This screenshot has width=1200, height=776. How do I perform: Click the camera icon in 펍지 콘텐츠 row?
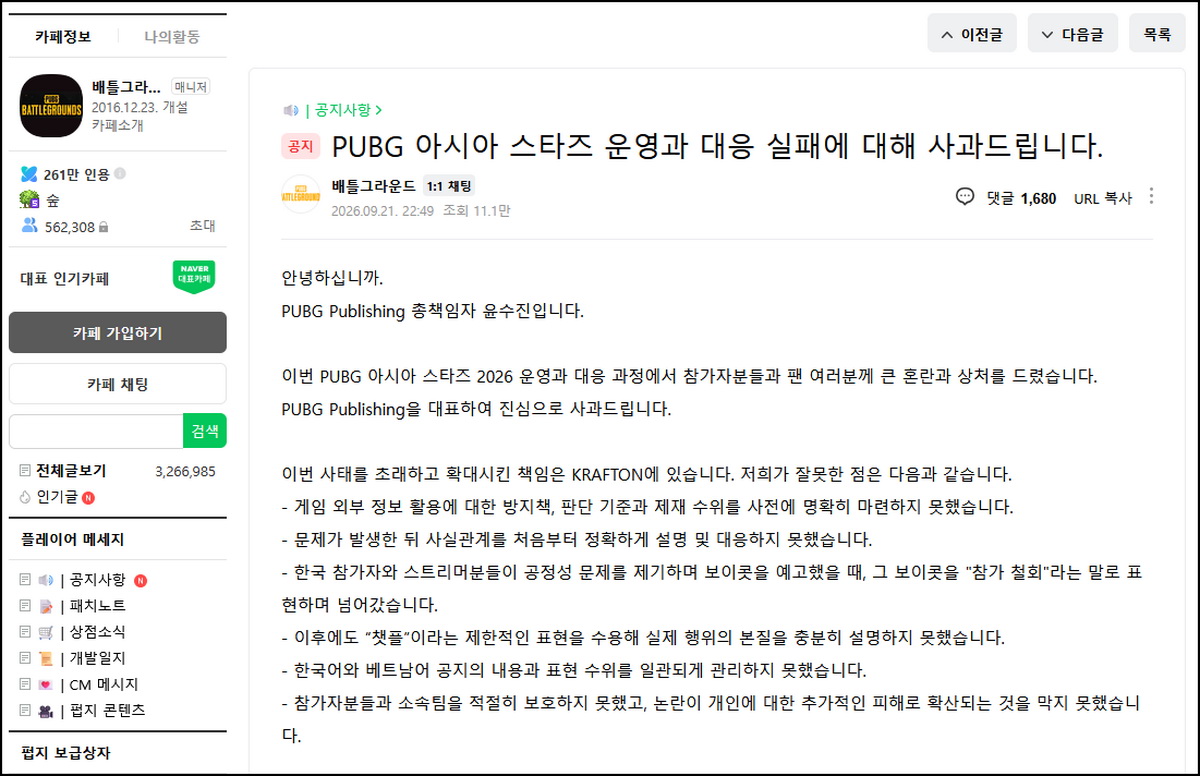tap(46, 710)
